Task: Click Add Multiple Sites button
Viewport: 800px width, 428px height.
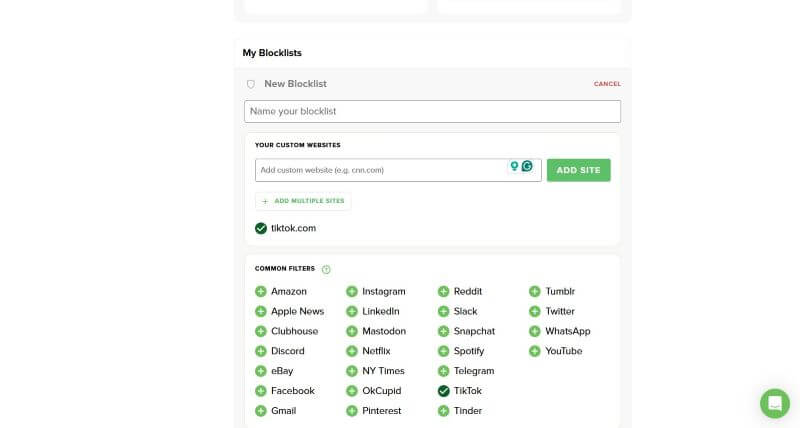Action: pos(303,201)
